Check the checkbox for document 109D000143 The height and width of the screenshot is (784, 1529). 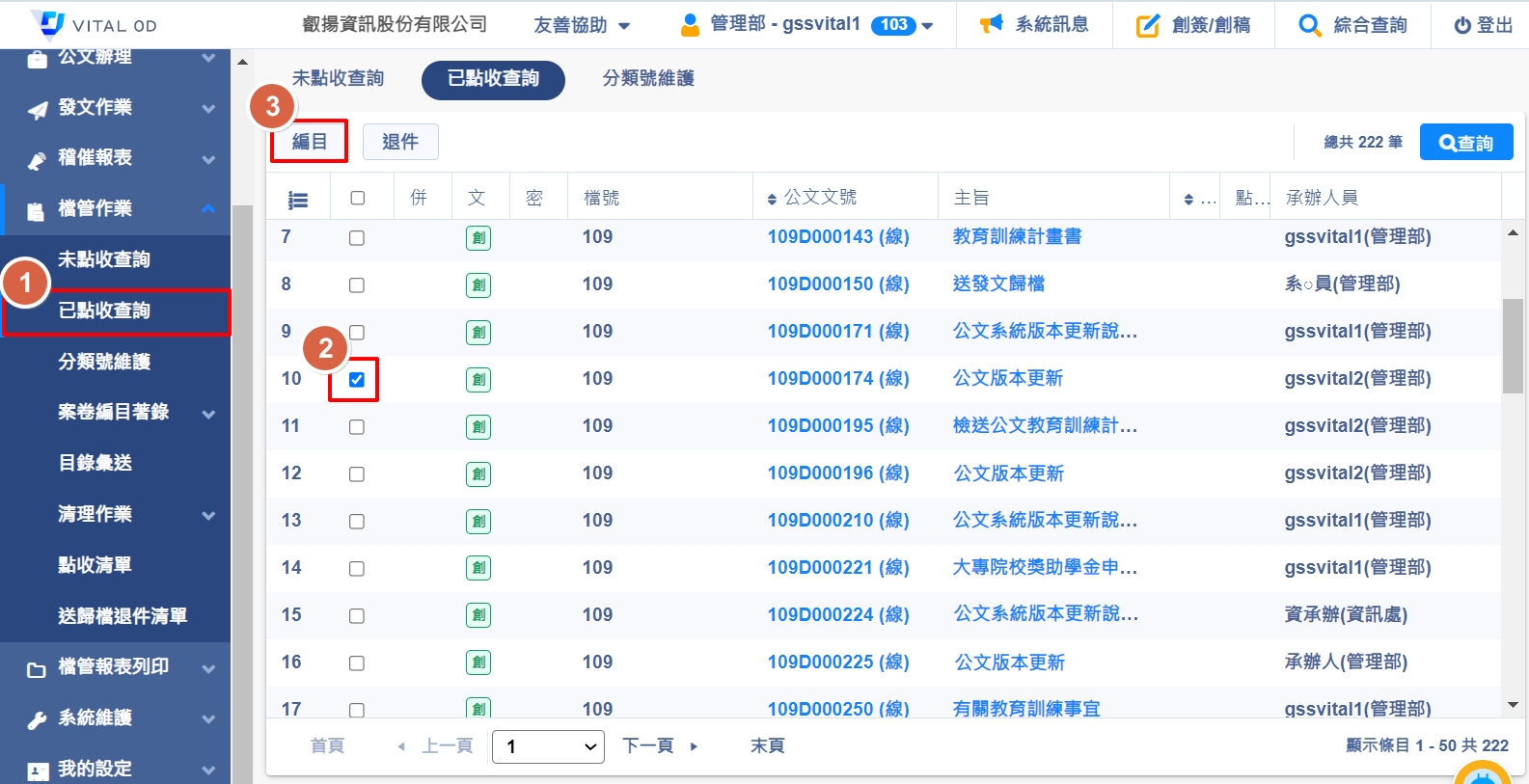pyautogui.click(x=357, y=238)
